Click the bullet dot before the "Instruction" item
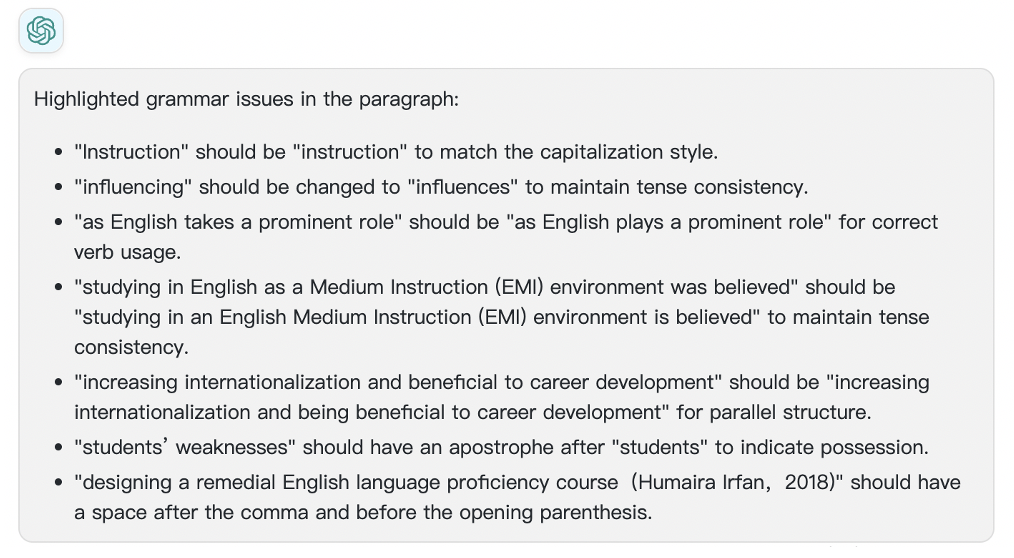The width and height of the screenshot is (1014, 558). (x=59, y=153)
